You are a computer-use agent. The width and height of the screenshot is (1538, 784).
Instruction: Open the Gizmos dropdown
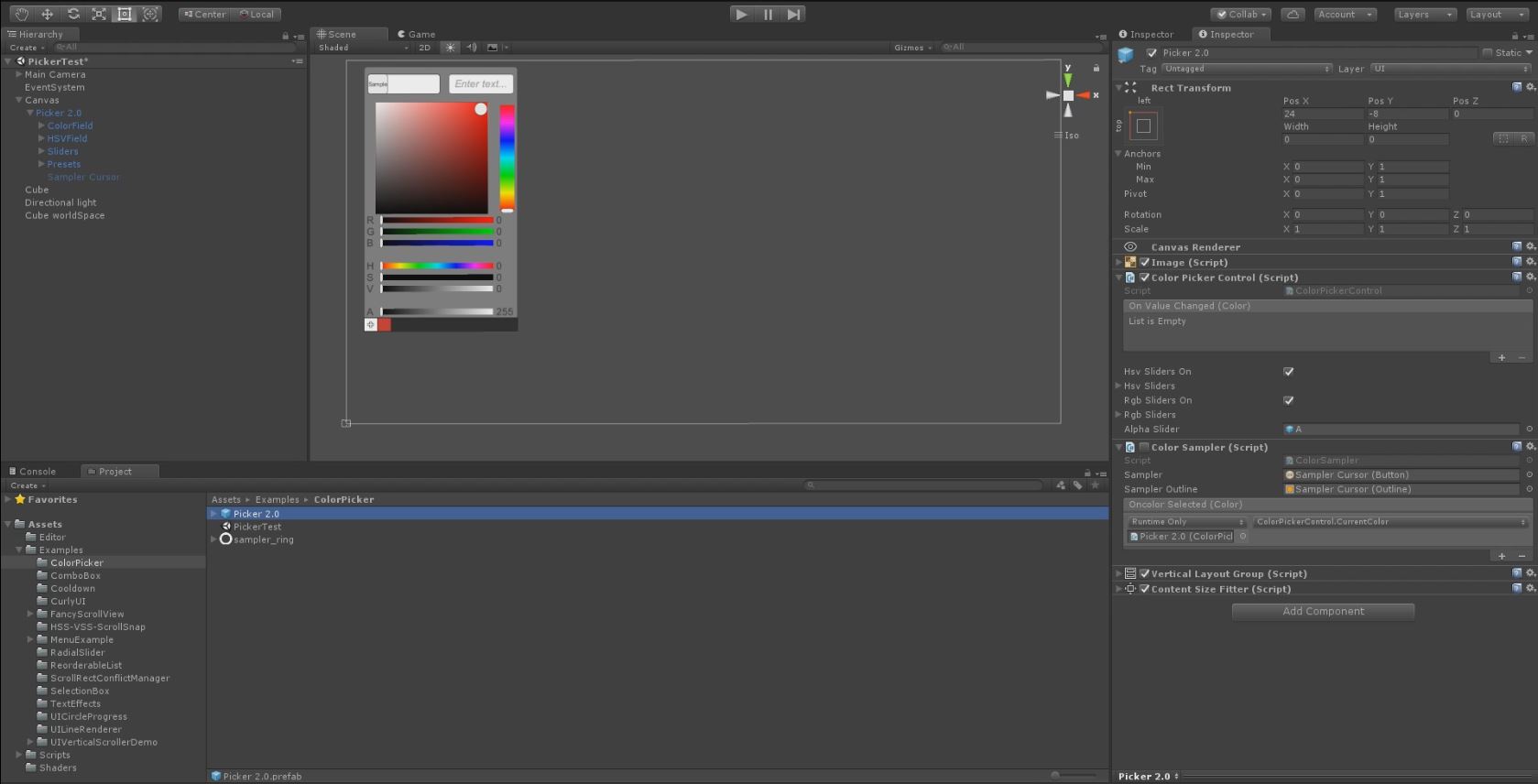click(913, 47)
